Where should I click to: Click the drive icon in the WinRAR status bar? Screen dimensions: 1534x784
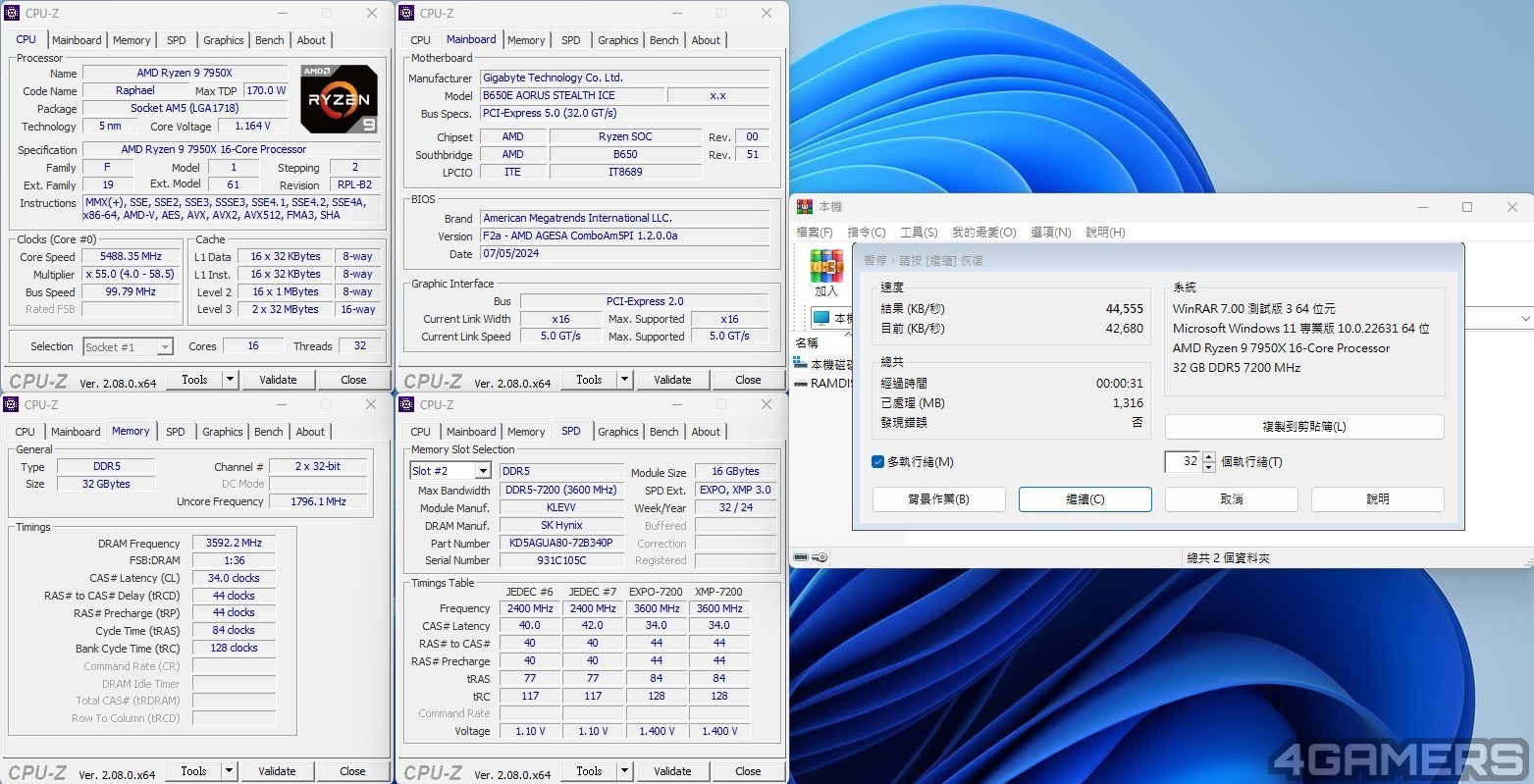tap(801, 557)
